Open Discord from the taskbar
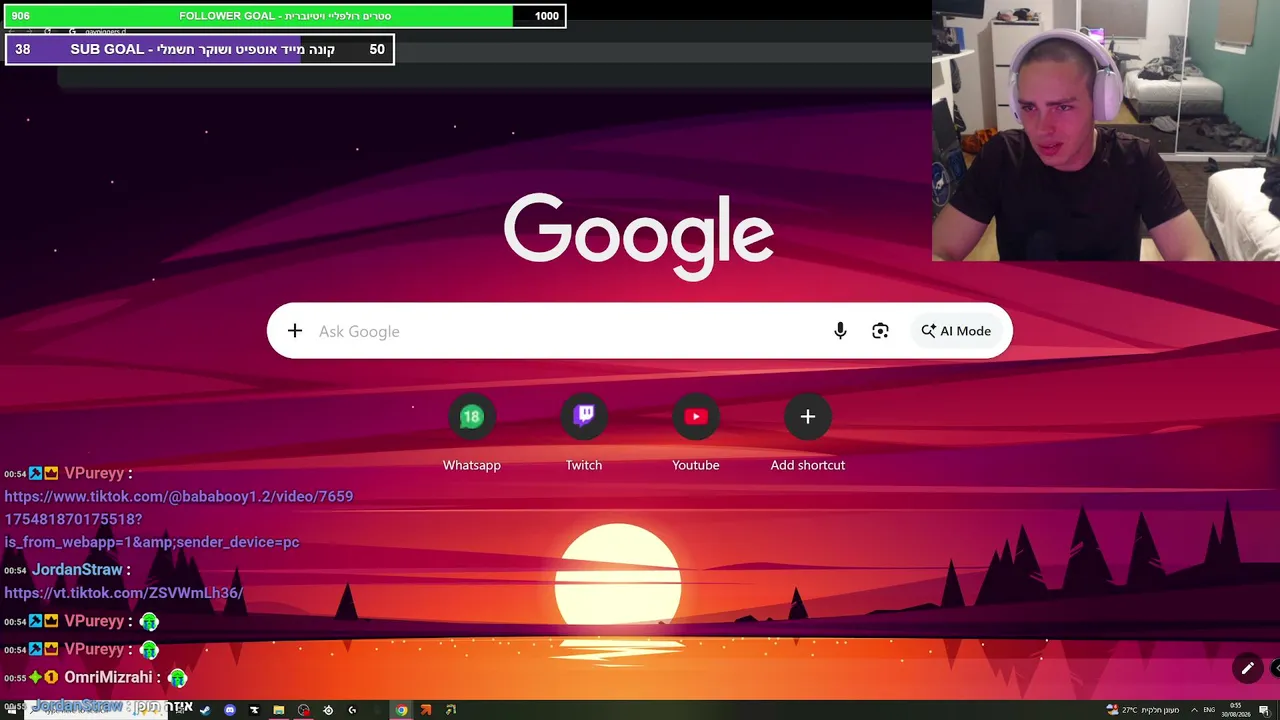Screen dimensions: 1280x720 click(x=230, y=710)
